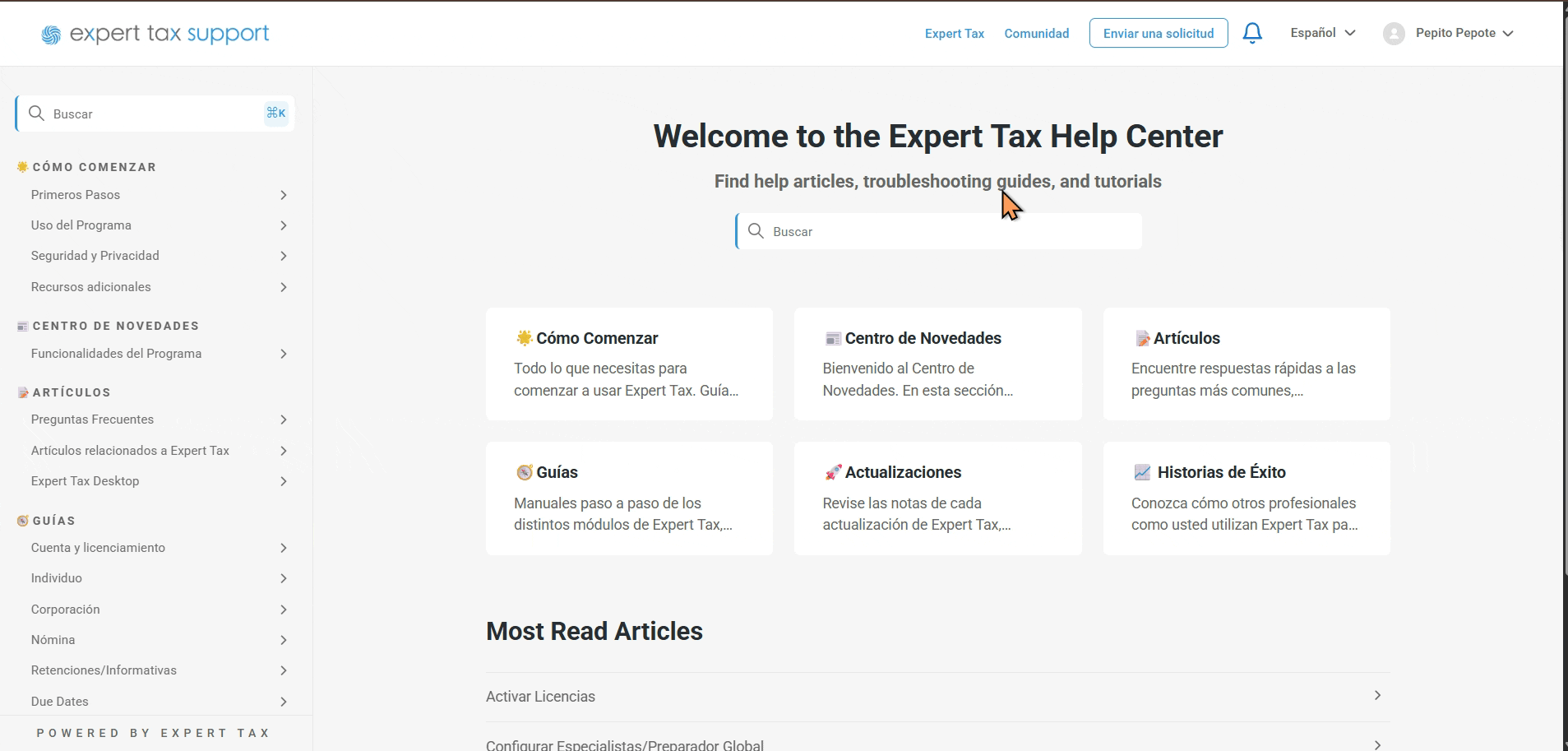The image size is (1568, 751).
Task: Click the newspaper icon on Centro de Novedades card
Action: point(833,338)
